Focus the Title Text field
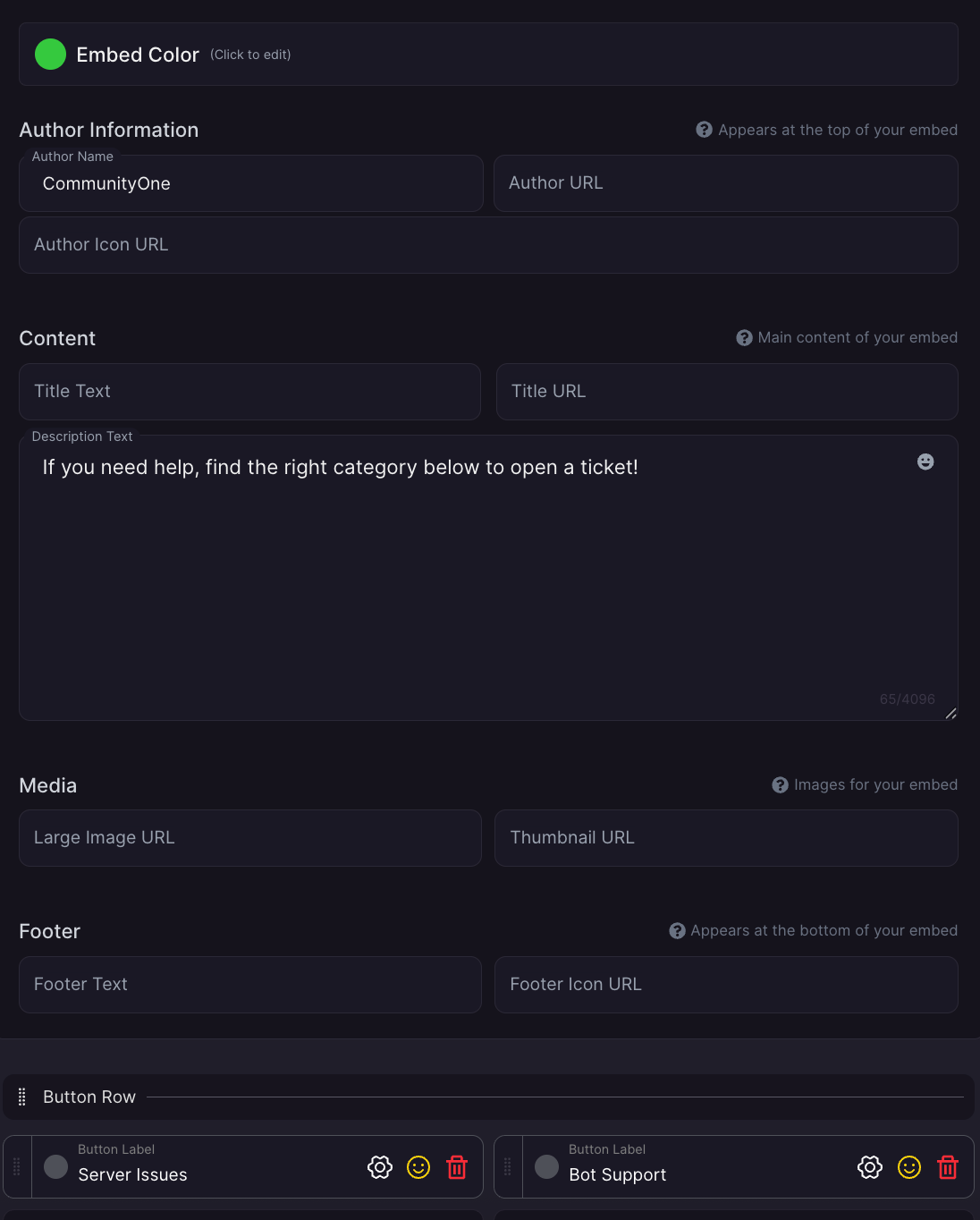The width and height of the screenshot is (980, 1220). pyautogui.click(x=249, y=392)
